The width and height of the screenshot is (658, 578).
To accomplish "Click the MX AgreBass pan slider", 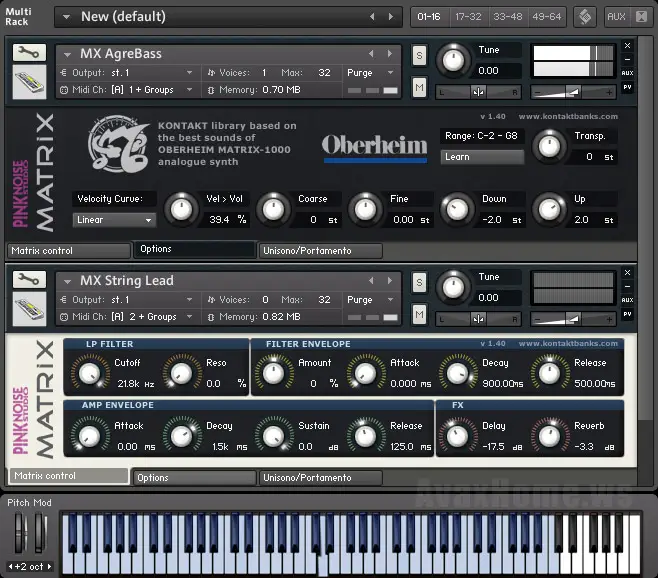I will pos(478,92).
